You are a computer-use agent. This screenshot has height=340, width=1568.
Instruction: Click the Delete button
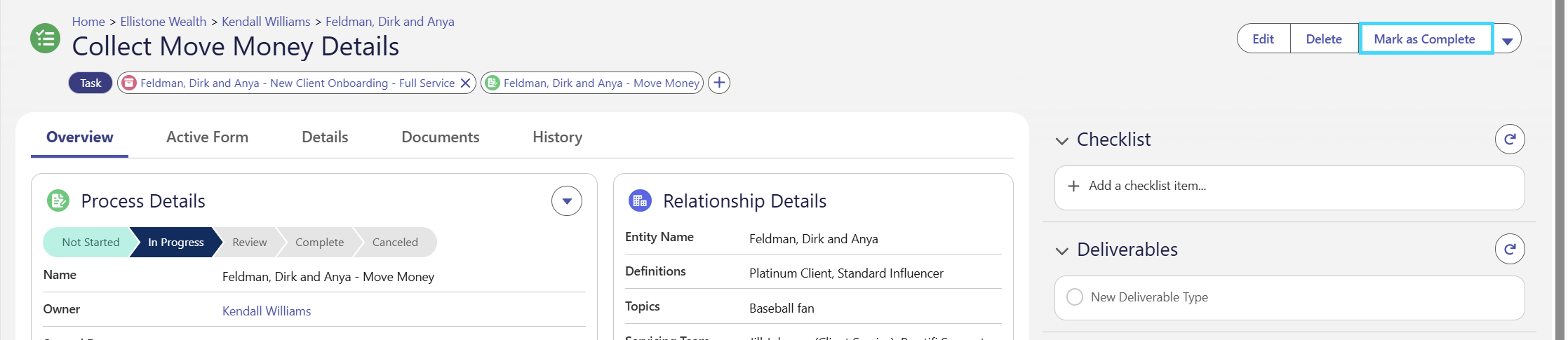click(1324, 39)
